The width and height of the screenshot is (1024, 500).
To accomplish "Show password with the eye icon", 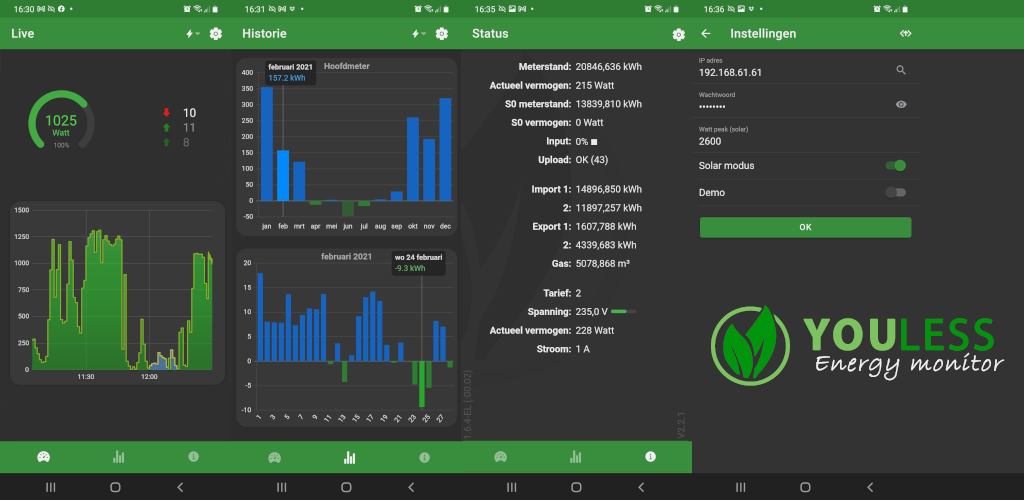I will [901, 104].
